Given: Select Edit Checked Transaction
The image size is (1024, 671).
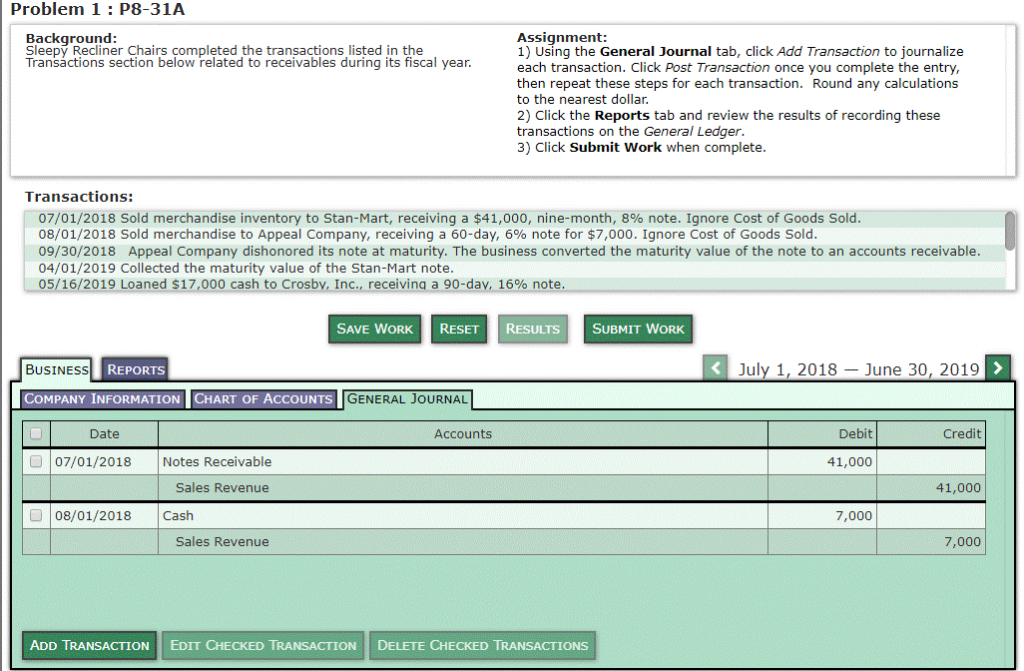Looking at the screenshot, I should (262, 645).
